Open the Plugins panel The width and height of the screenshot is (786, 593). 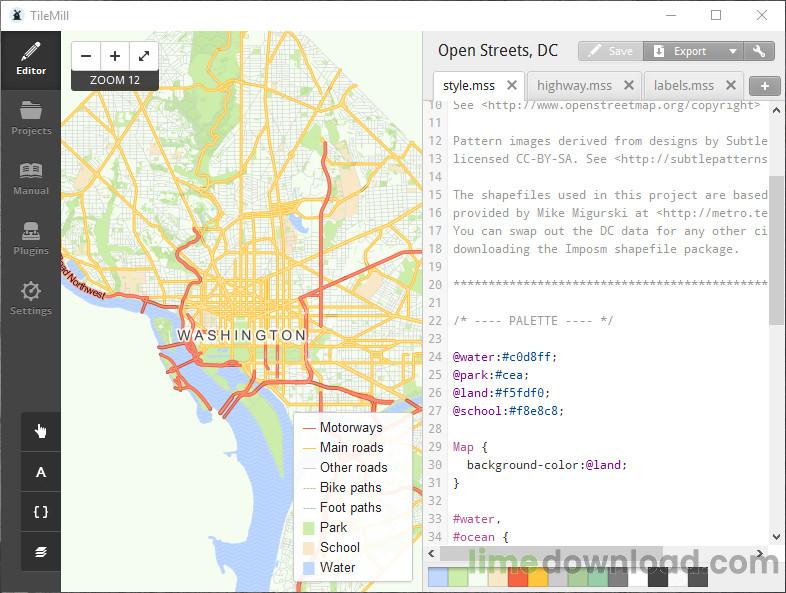tap(31, 240)
